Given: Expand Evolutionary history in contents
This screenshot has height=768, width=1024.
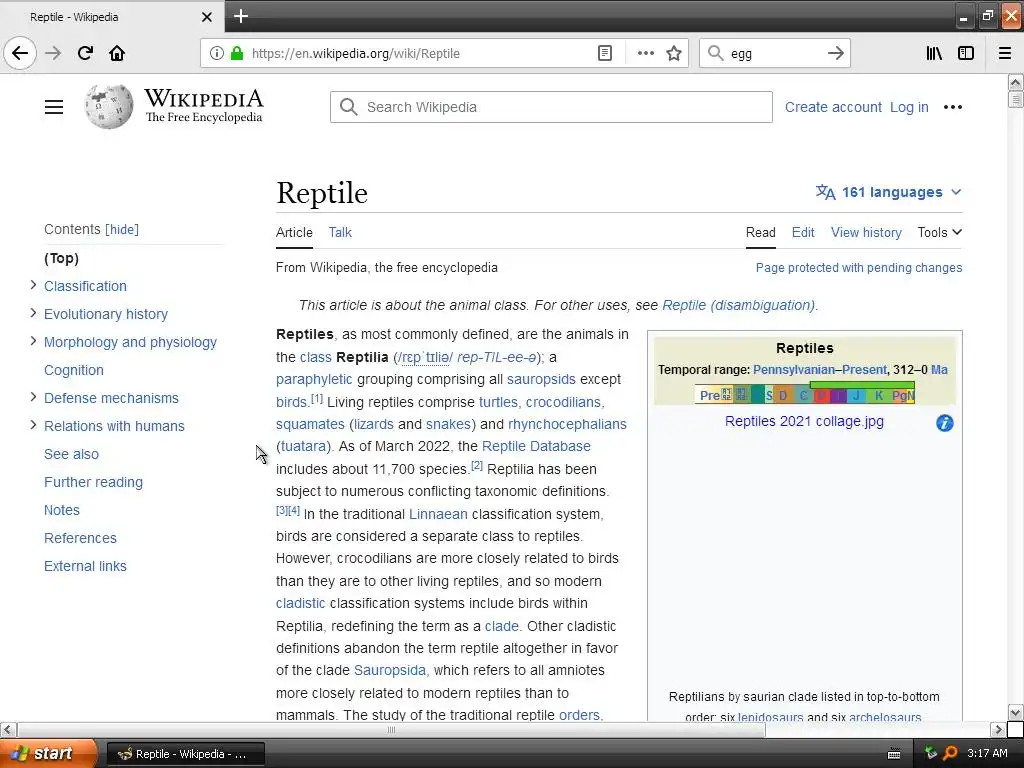Looking at the screenshot, I should click(x=33, y=313).
